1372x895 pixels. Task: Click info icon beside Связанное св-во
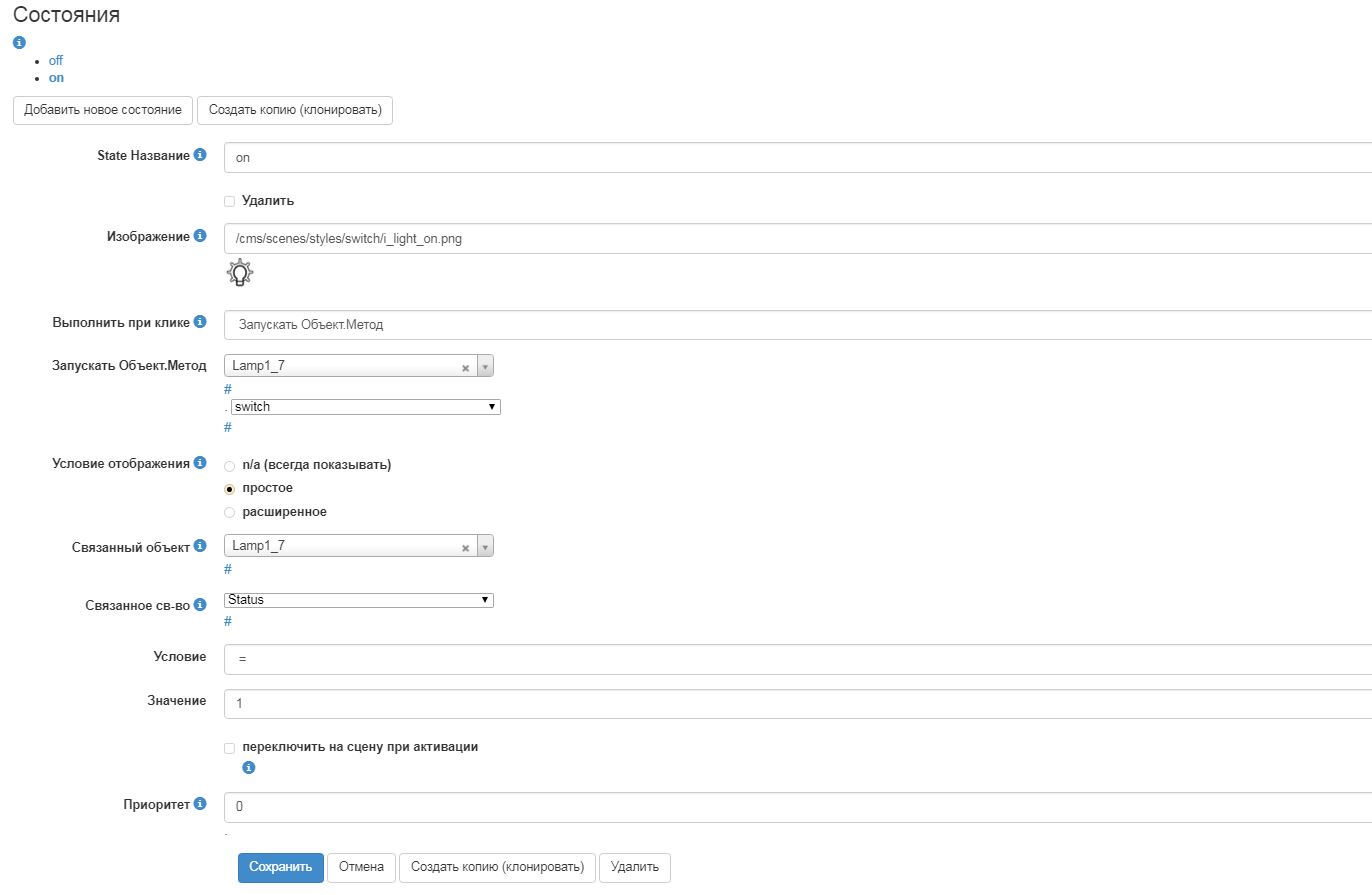pyautogui.click(x=200, y=605)
